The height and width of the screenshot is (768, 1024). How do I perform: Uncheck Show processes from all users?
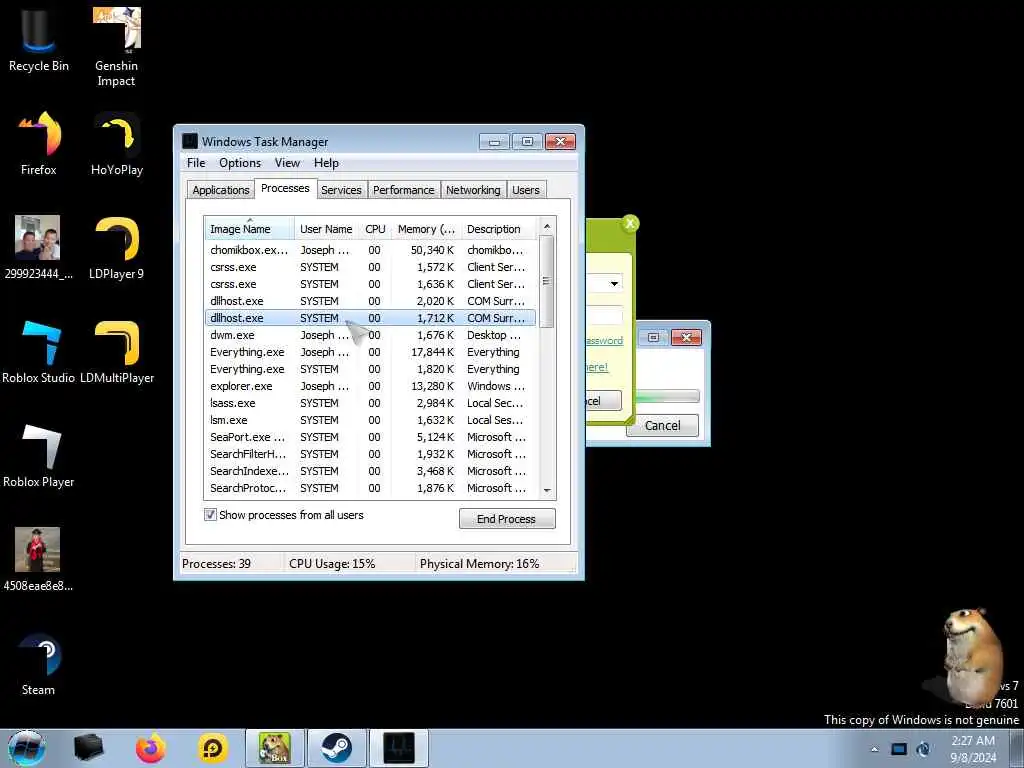[210, 515]
